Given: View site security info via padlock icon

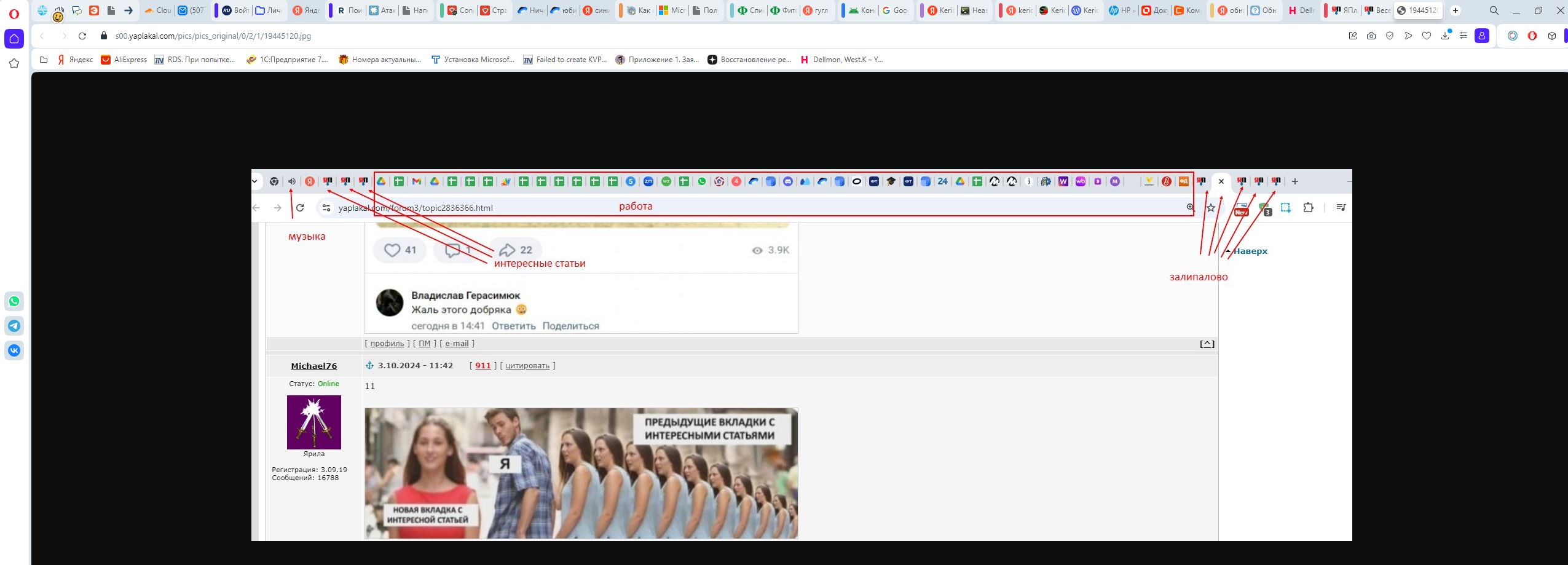Looking at the screenshot, I should pos(104,36).
